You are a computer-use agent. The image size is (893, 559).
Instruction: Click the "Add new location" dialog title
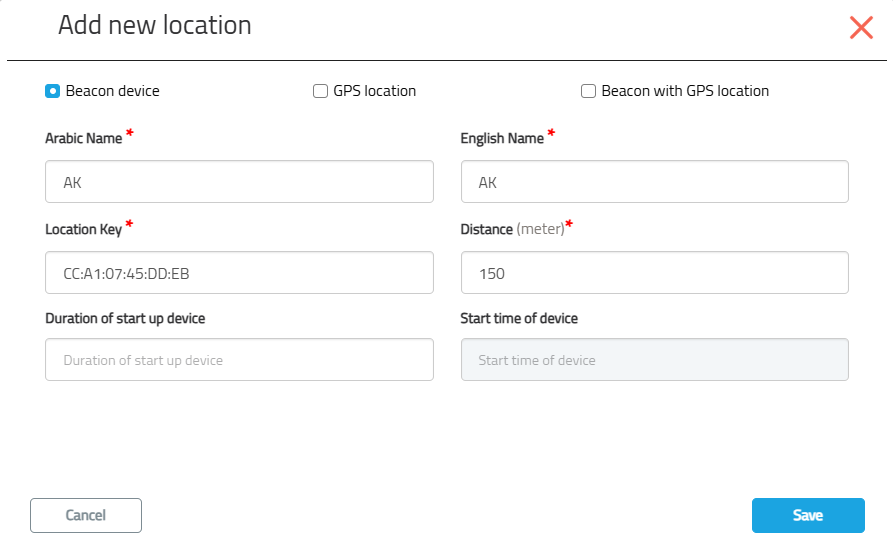155,25
